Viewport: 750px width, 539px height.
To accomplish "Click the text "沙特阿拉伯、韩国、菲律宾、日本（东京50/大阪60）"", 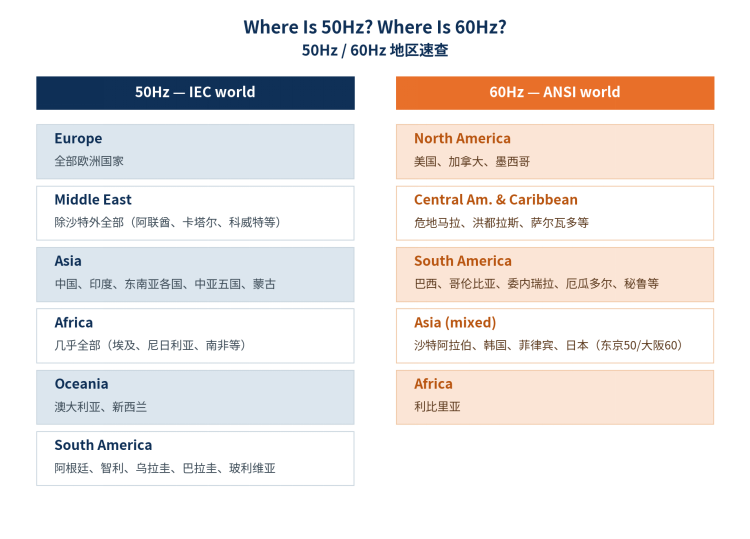I will pyautogui.click(x=549, y=345).
